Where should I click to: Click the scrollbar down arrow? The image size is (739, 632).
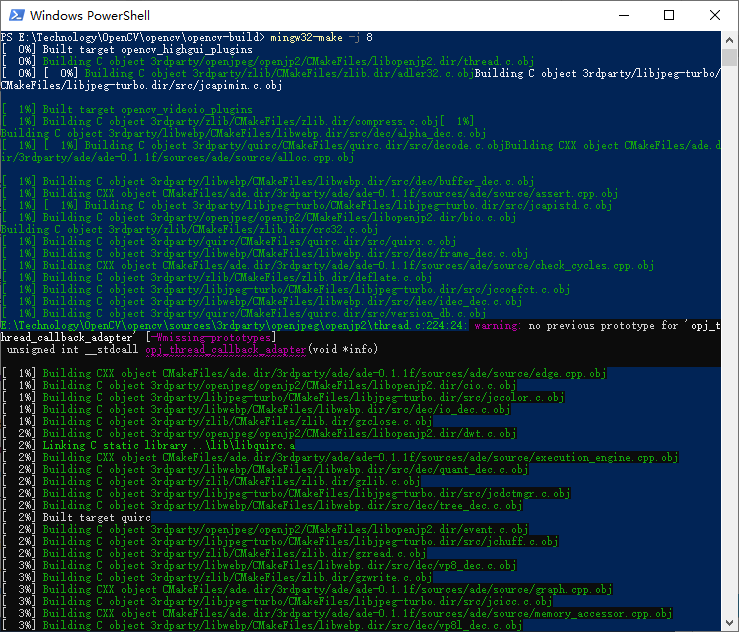click(730, 623)
